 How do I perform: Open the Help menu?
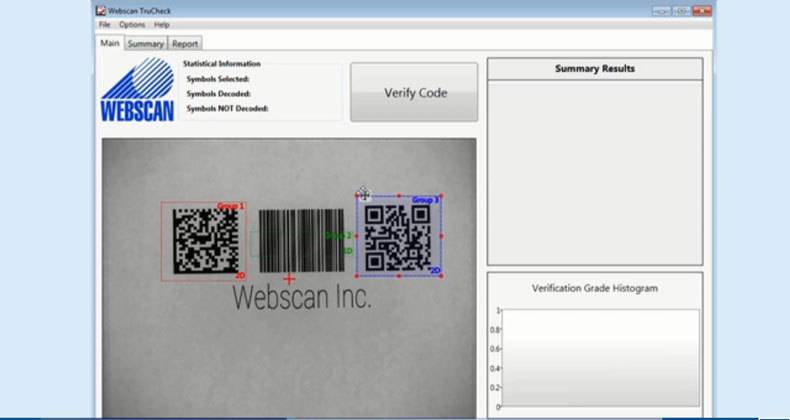point(161,24)
